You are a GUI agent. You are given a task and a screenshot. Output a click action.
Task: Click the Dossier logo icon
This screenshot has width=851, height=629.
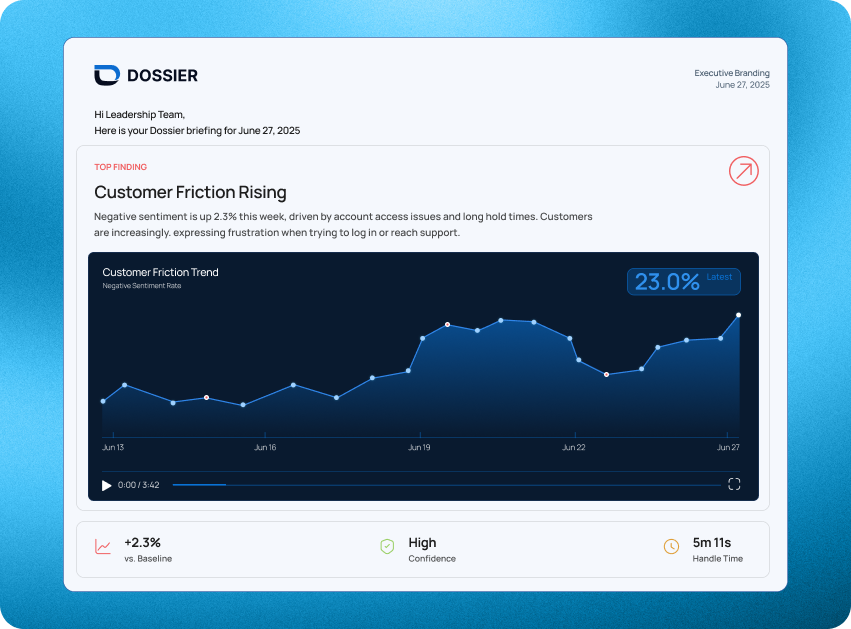pyautogui.click(x=107, y=75)
